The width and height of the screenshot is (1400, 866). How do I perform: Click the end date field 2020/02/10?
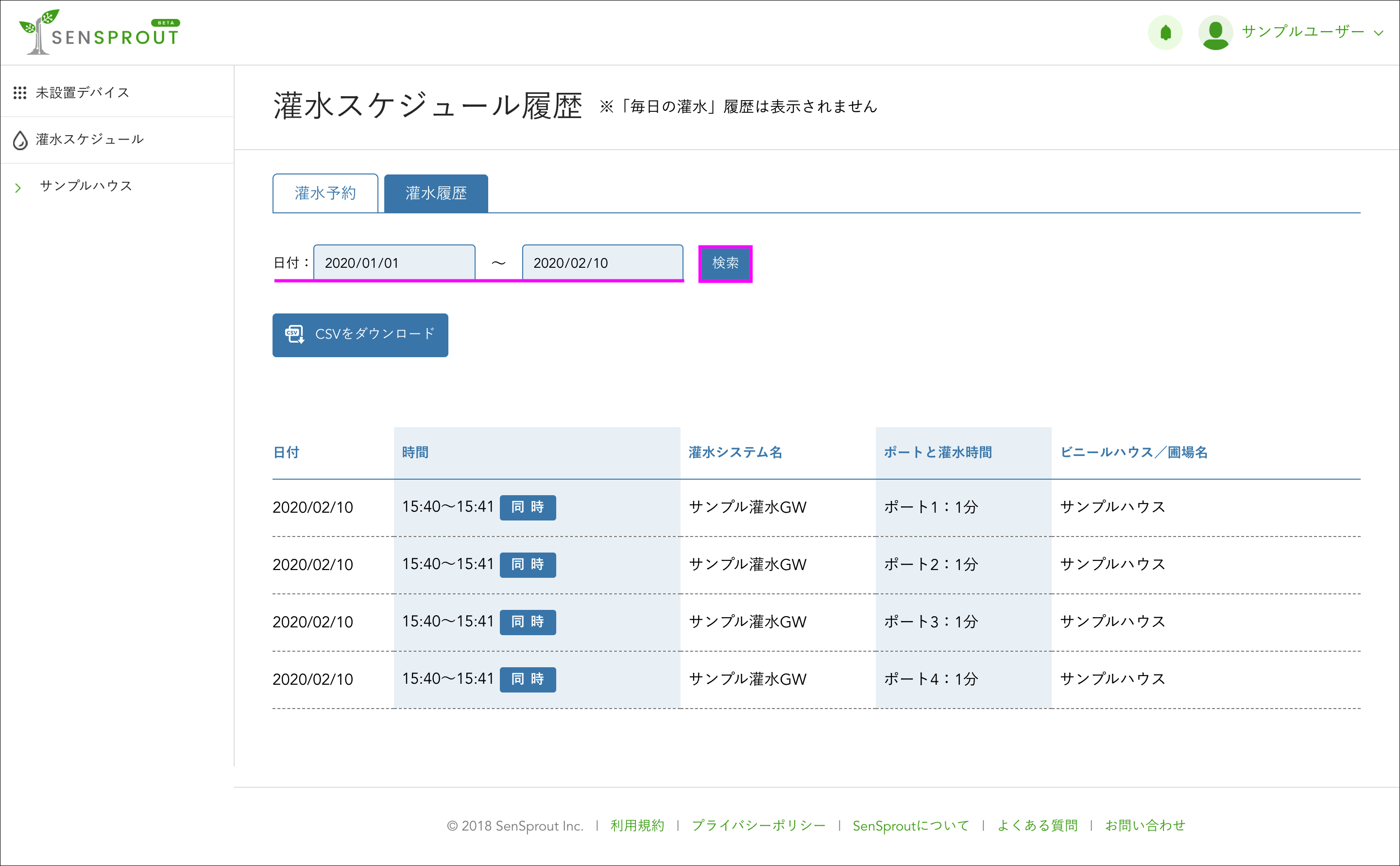point(602,263)
